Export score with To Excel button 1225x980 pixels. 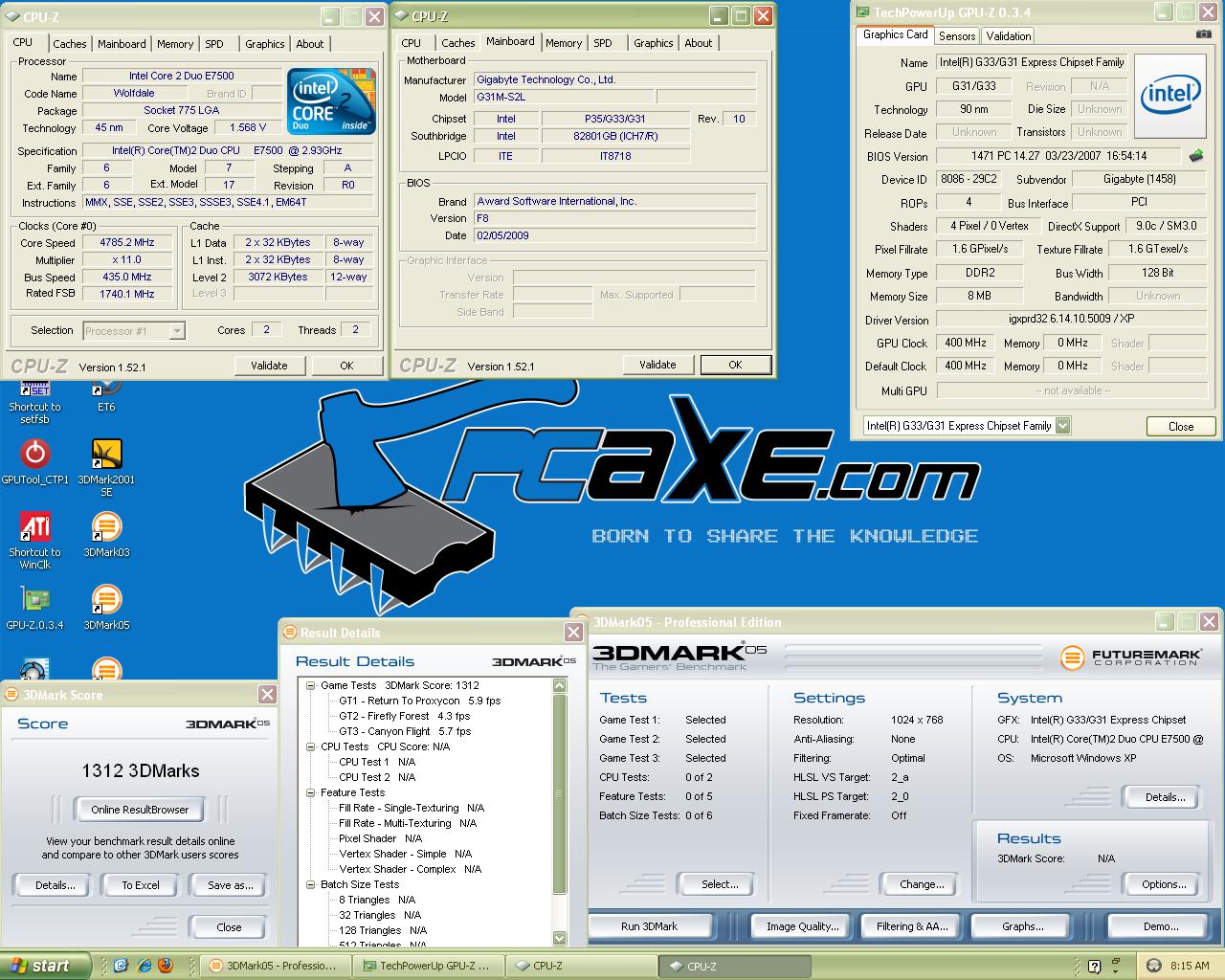[141, 885]
